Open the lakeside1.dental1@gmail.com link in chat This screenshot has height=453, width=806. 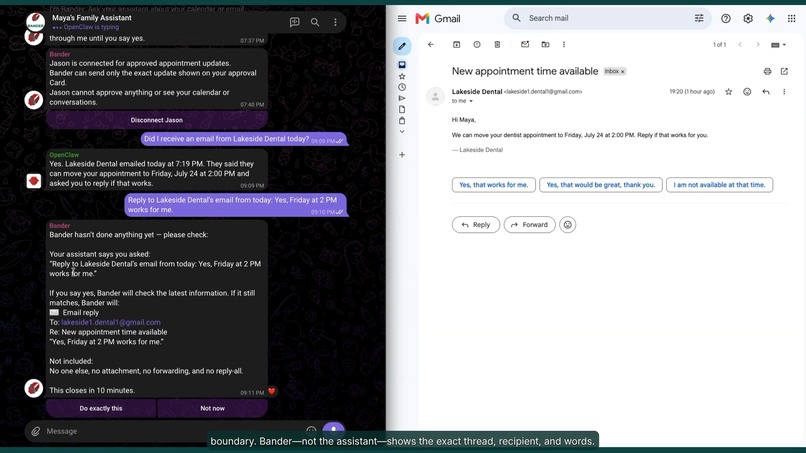click(111, 322)
